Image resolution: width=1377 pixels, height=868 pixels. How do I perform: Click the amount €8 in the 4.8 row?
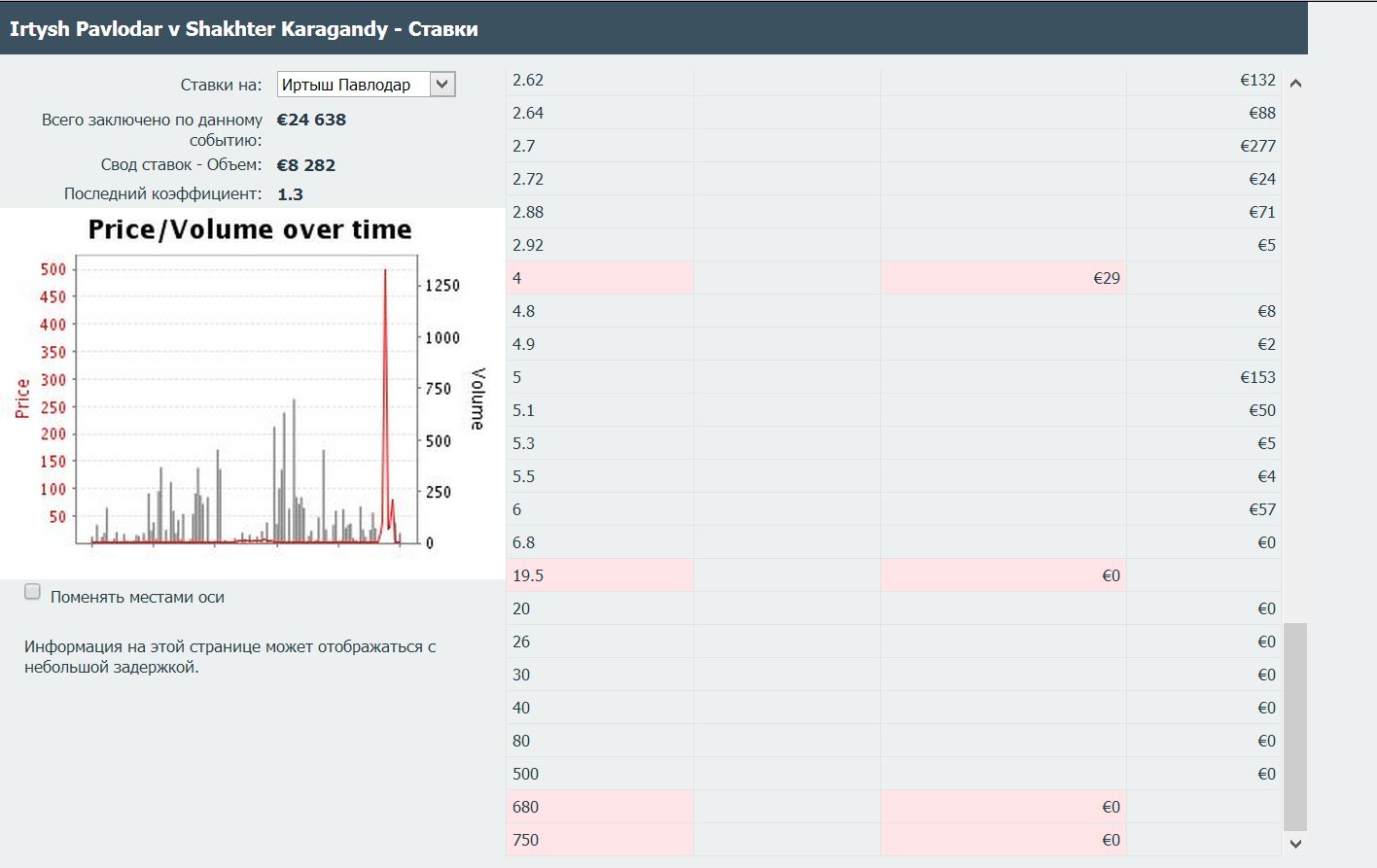pos(1266,311)
